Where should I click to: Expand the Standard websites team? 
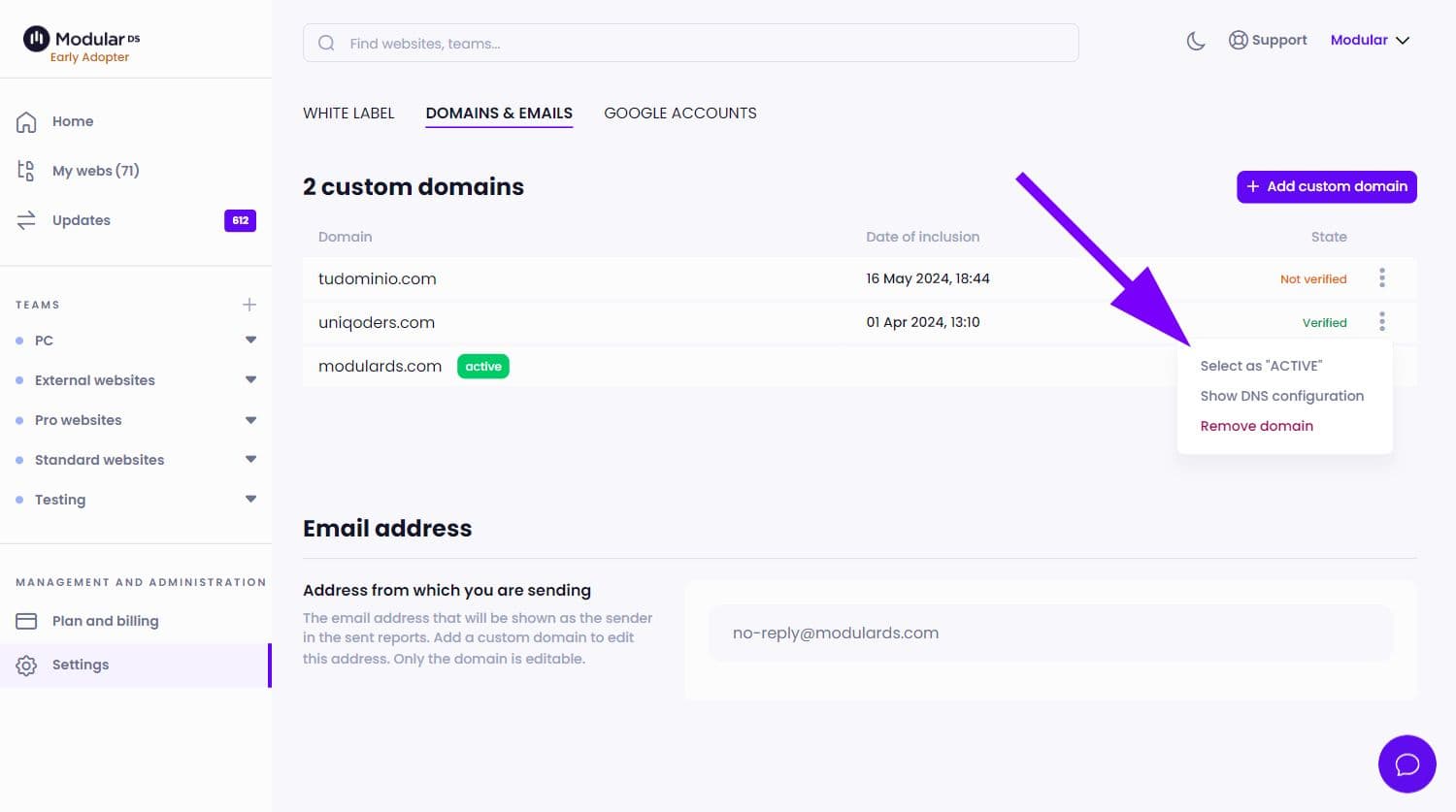[x=250, y=459]
